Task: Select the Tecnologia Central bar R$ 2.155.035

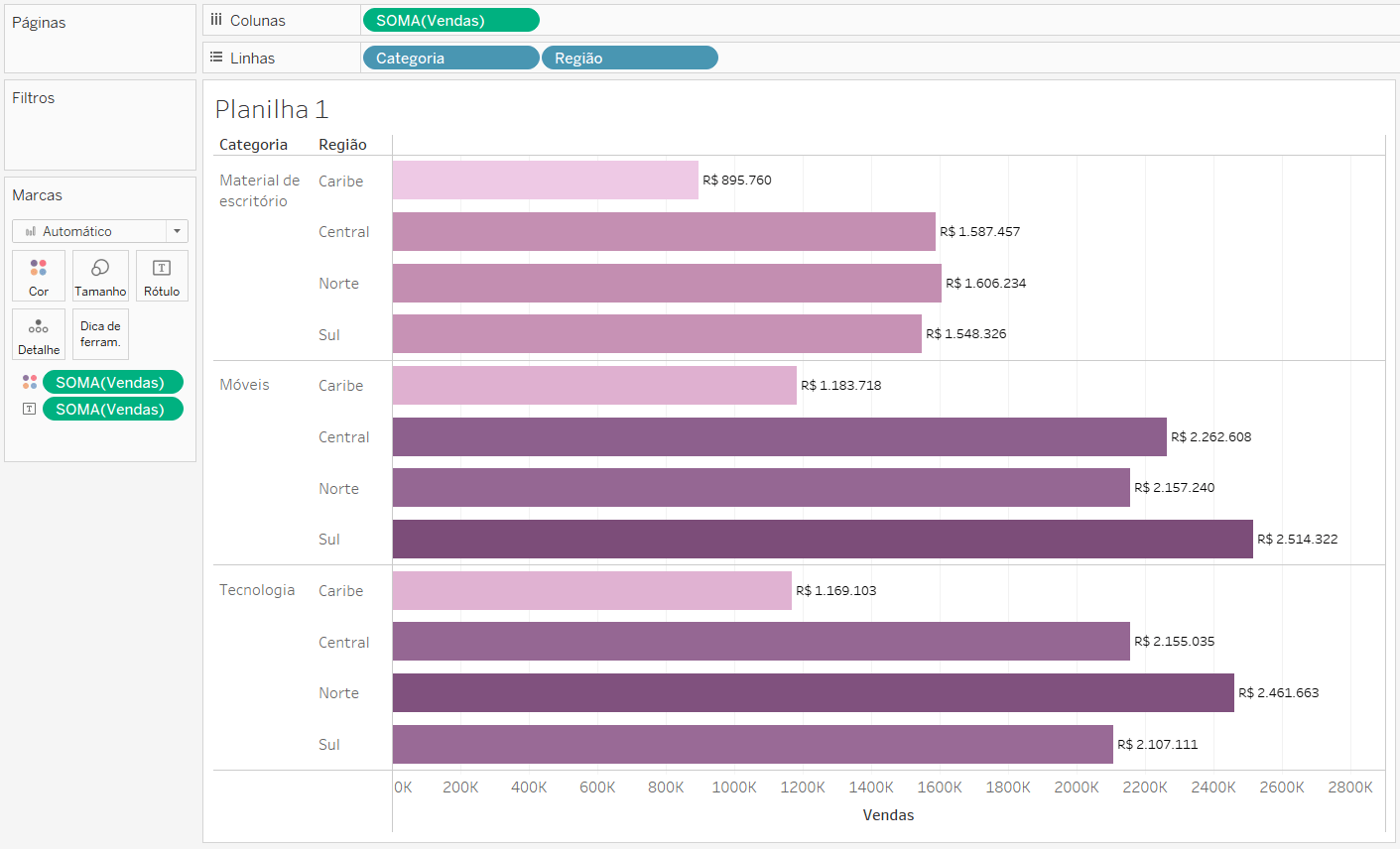Action: (x=761, y=642)
